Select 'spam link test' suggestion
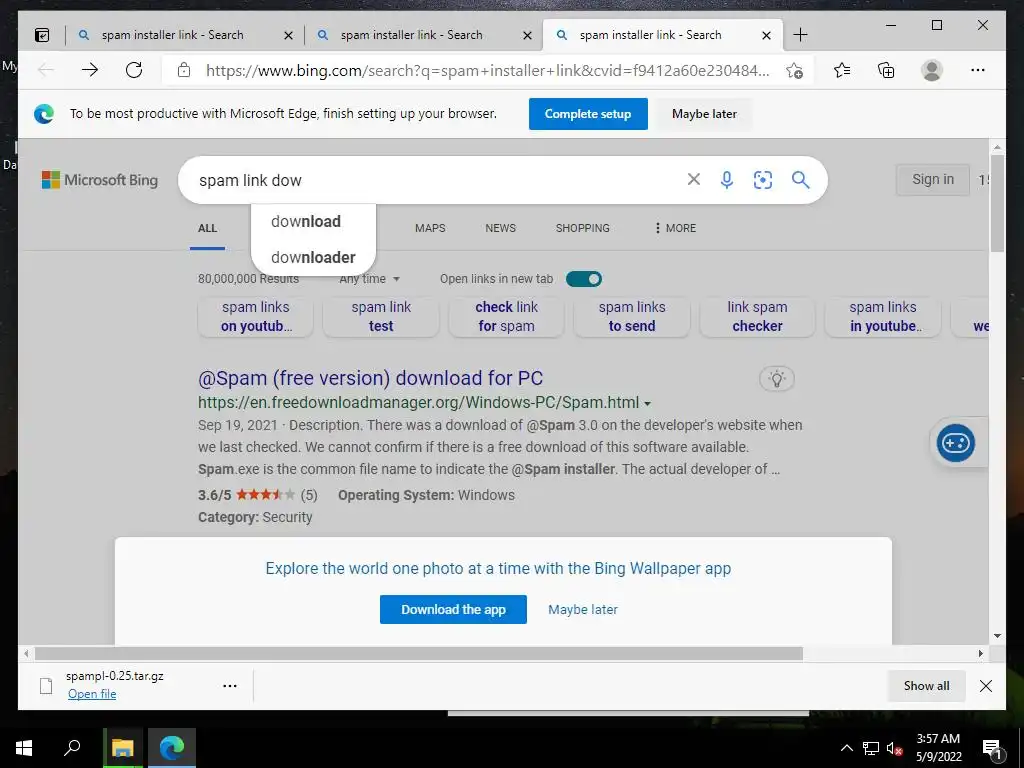This screenshot has width=1024, height=768. [381, 317]
